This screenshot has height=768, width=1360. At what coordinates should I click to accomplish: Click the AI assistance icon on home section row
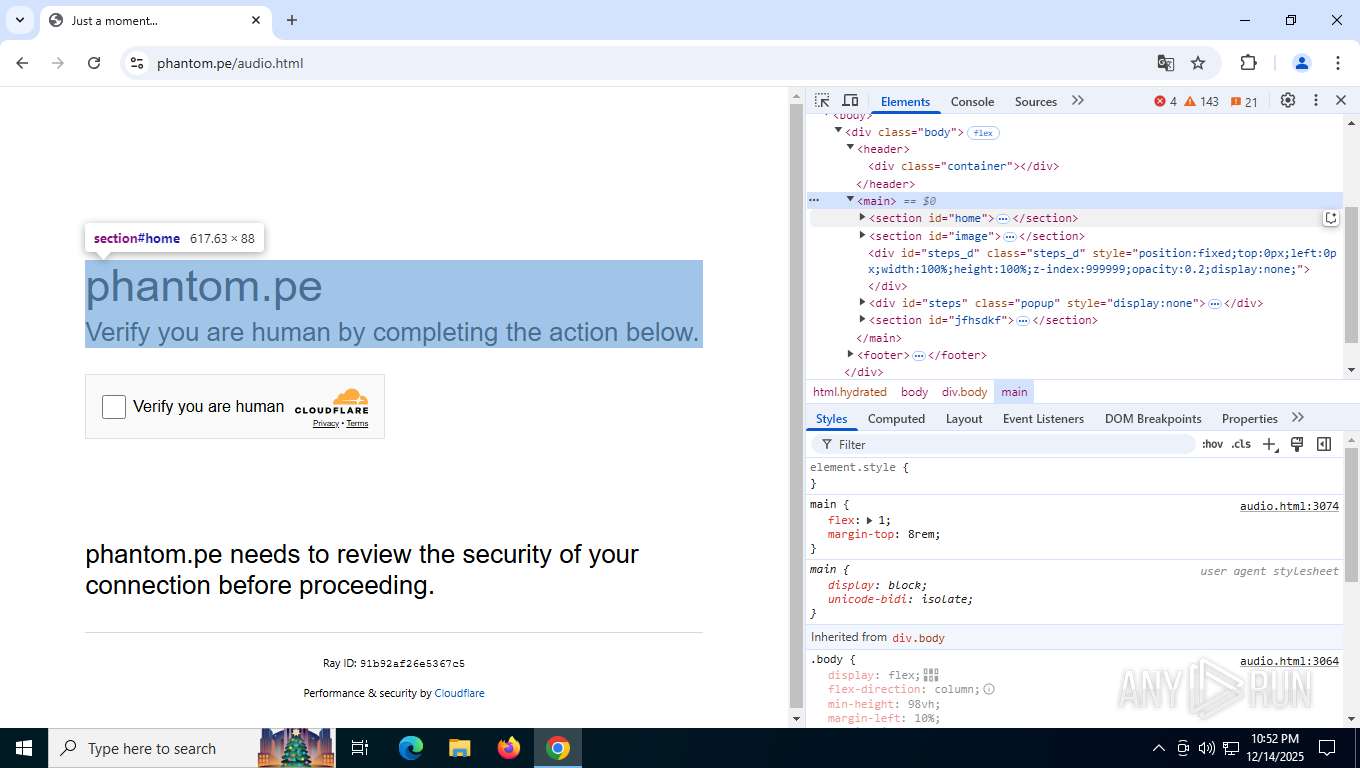[x=1331, y=218]
